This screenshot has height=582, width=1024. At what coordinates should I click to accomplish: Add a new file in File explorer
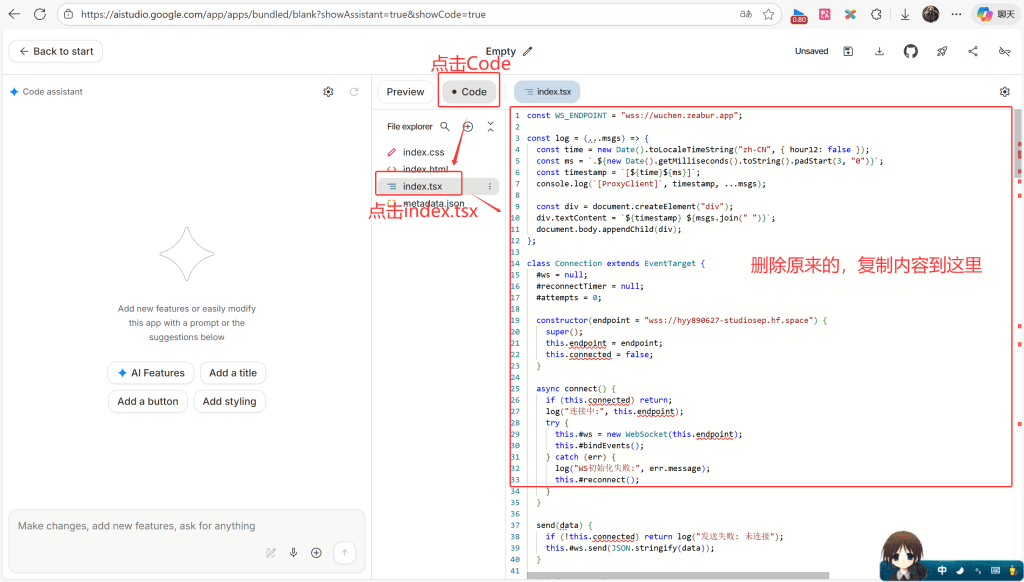[467, 127]
